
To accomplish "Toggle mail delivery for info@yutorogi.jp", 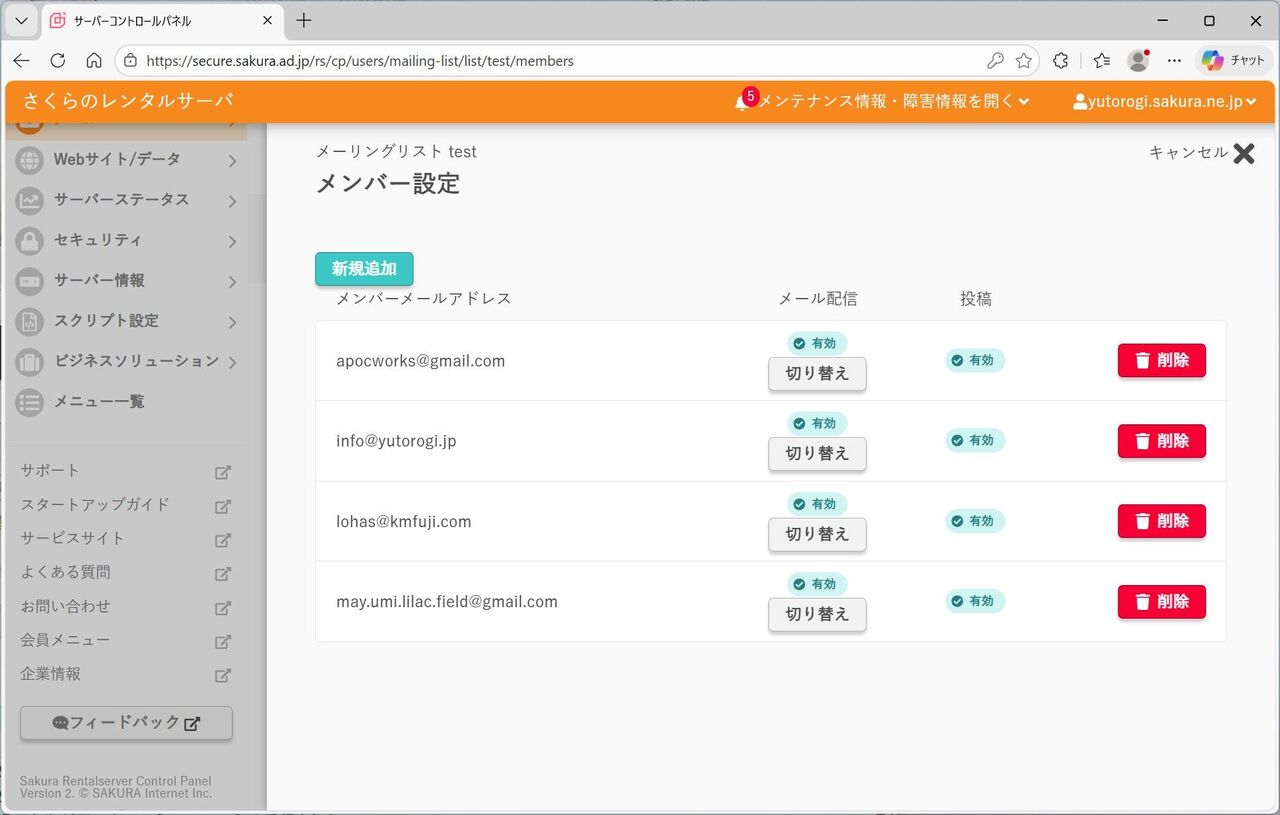I will [x=817, y=454].
